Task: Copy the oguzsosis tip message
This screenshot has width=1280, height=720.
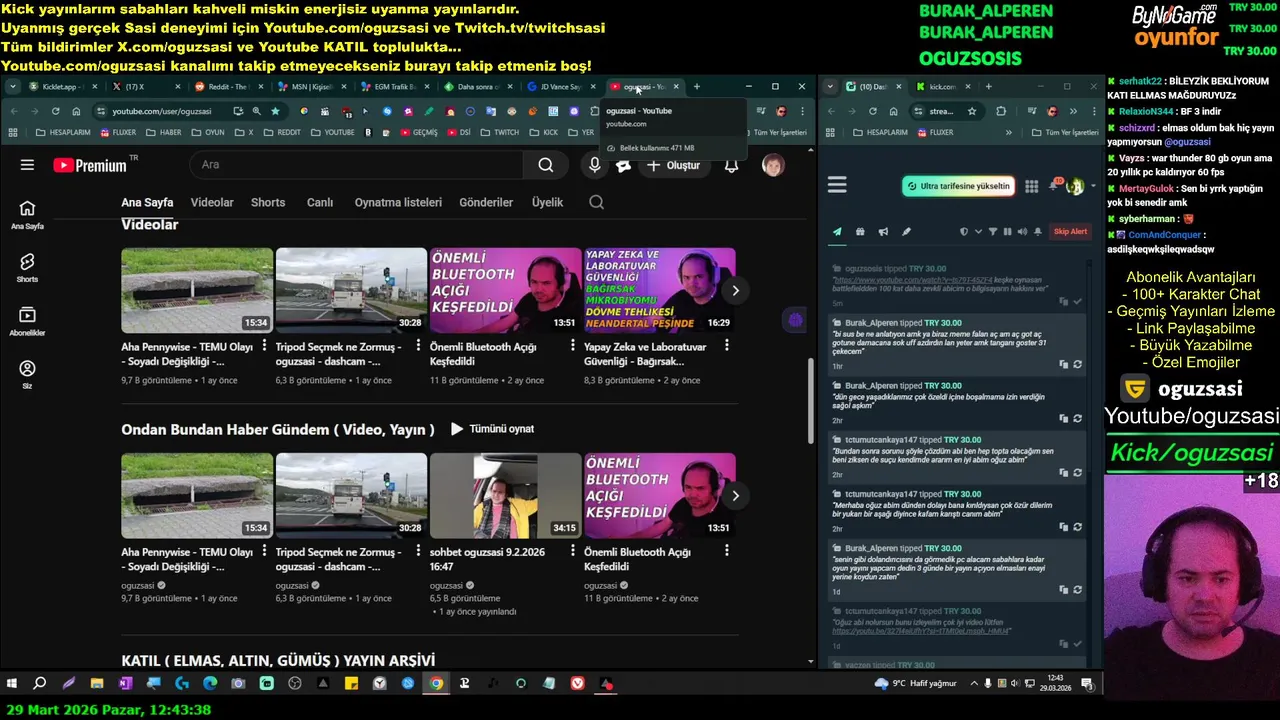Action: (1064, 301)
